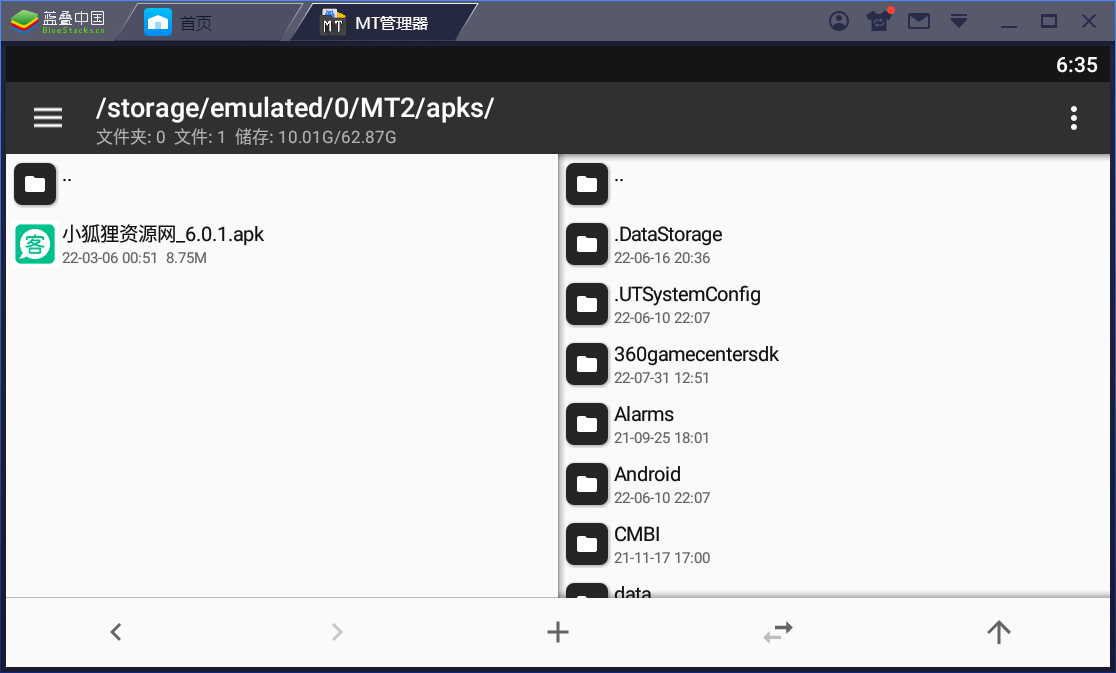Click the date 21-11-17 17:00
The width and height of the screenshot is (1116, 673).
coord(663,558)
